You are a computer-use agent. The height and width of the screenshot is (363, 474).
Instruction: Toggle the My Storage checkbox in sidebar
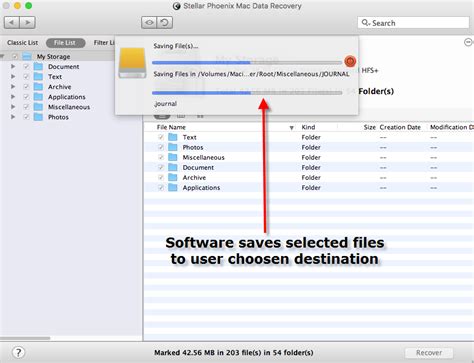(15, 56)
